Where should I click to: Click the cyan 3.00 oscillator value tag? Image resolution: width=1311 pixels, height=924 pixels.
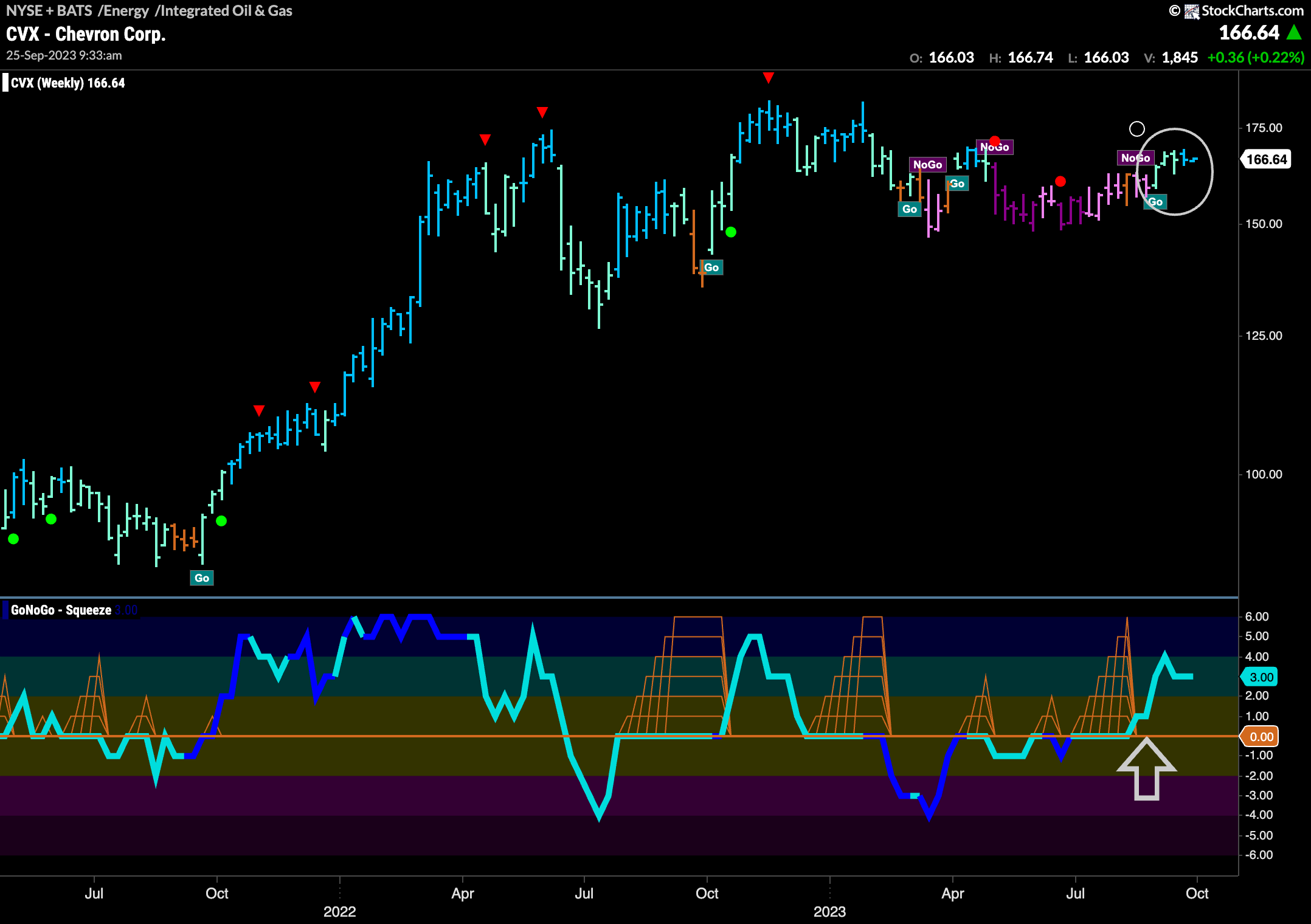[x=1260, y=677]
